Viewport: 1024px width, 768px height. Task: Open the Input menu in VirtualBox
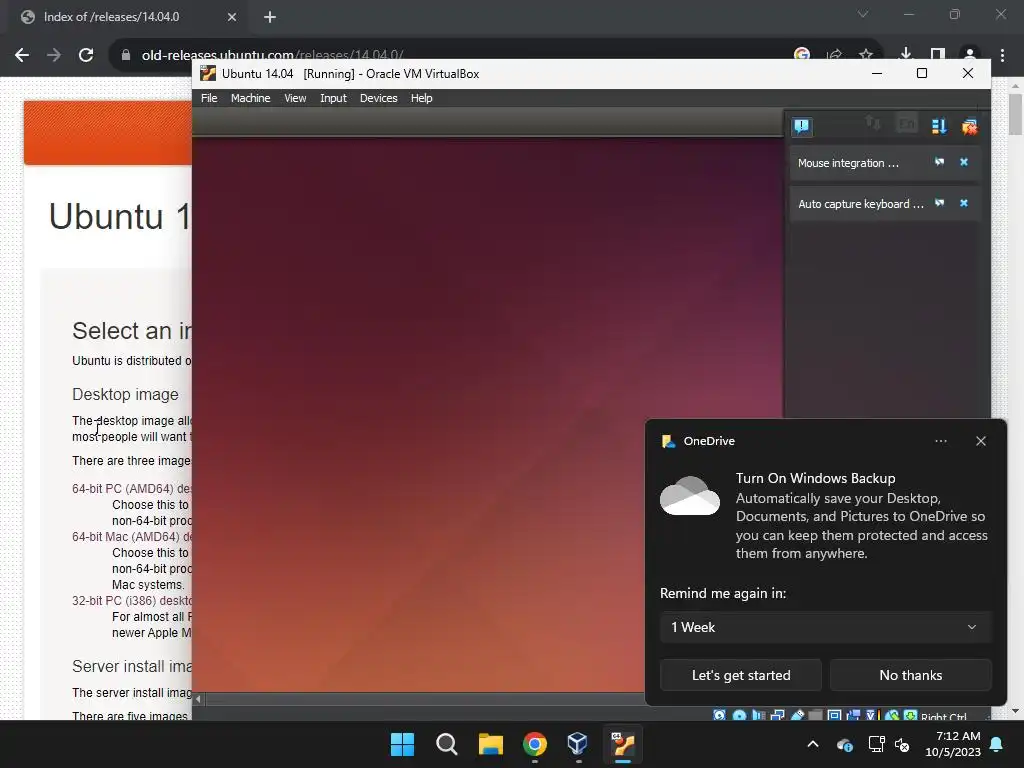(x=333, y=98)
